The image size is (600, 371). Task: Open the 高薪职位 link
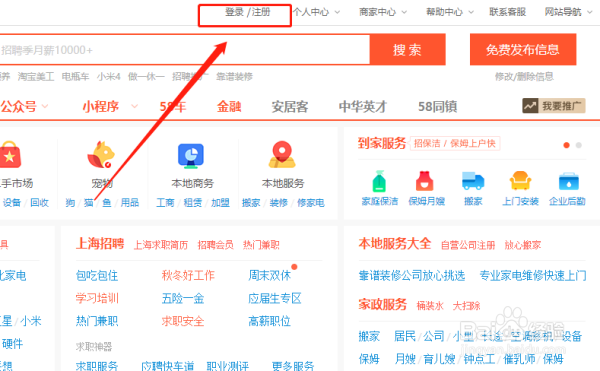click(x=269, y=321)
